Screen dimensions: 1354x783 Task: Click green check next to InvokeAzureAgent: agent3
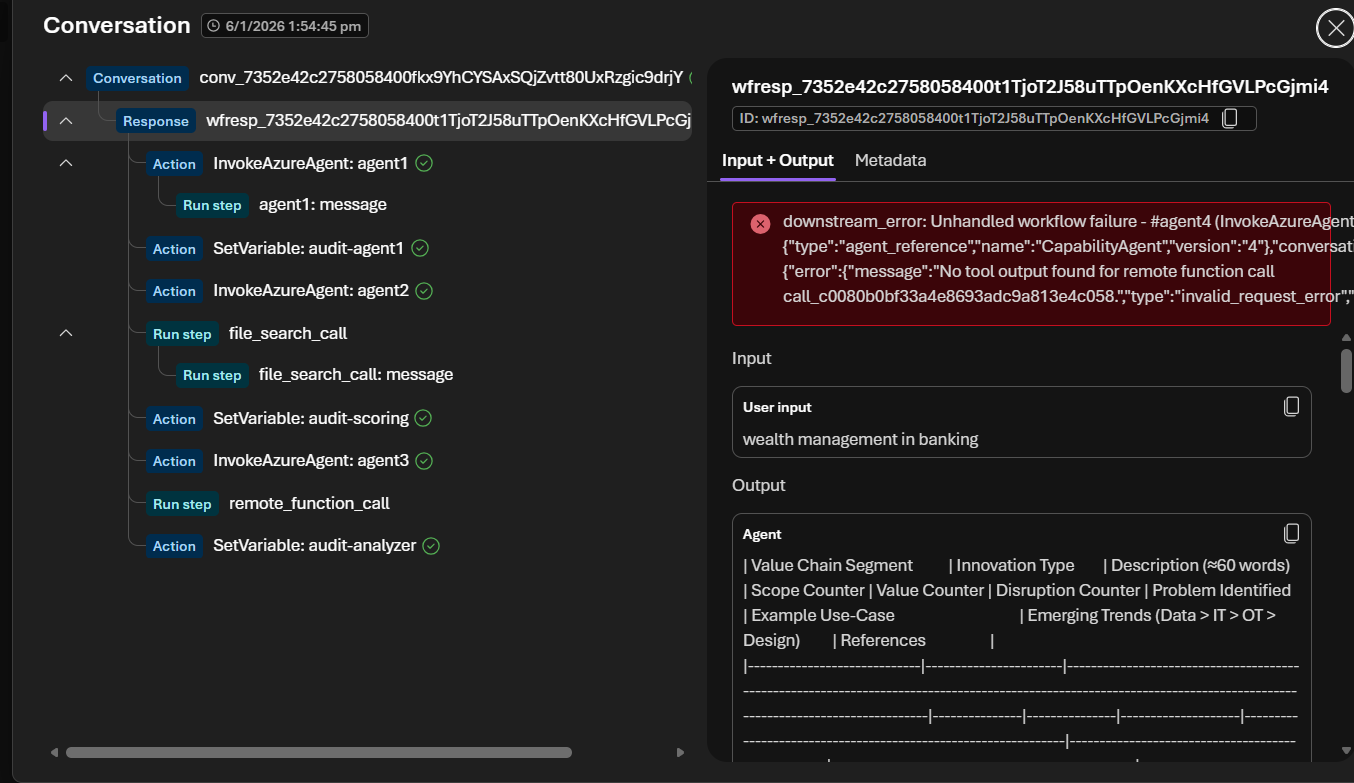(424, 461)
